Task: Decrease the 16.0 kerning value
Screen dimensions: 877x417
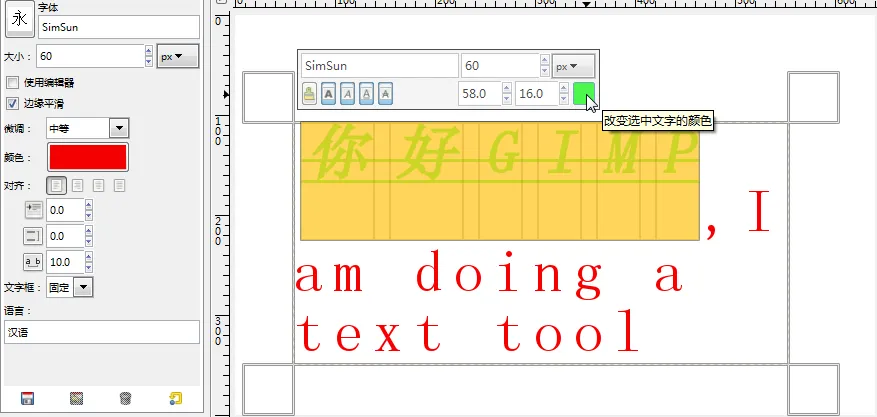Action: coord(564,99)
